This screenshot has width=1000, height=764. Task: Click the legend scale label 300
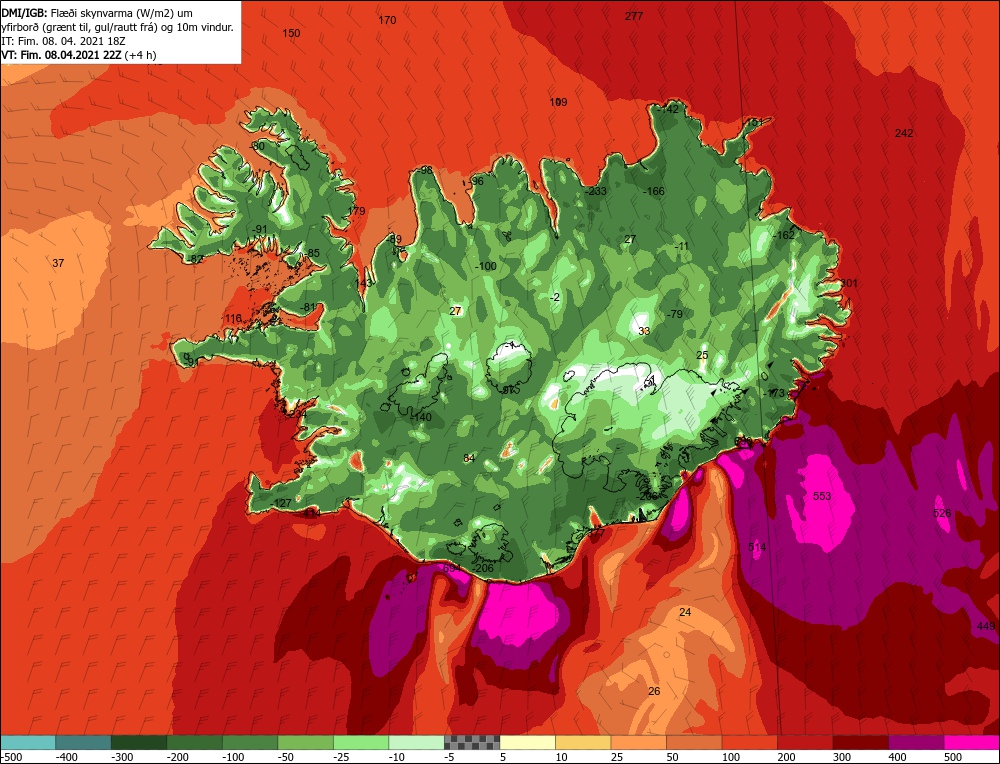(842, 757)
